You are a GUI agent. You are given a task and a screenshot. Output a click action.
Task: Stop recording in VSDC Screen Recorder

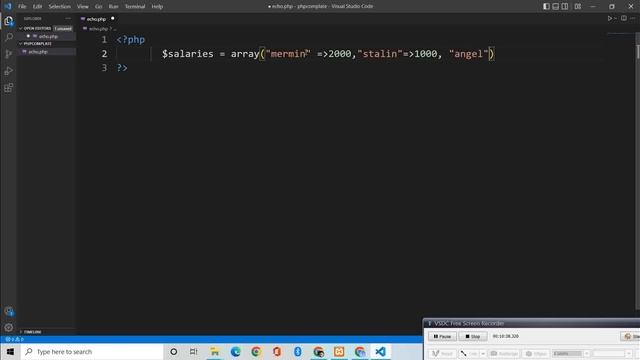pyautogui.click(x=473, y=336)
